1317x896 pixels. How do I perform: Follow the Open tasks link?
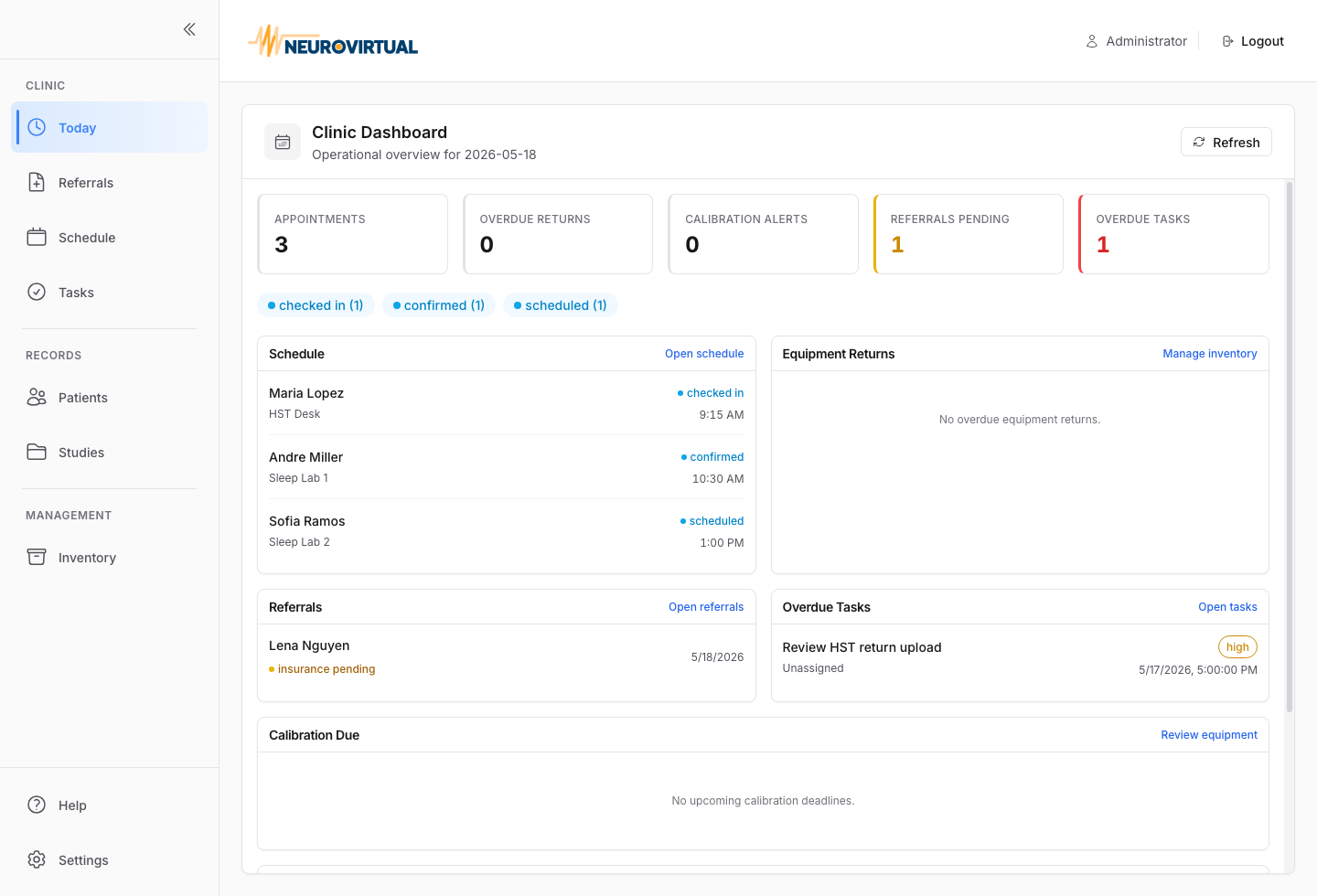point(1227,607)
